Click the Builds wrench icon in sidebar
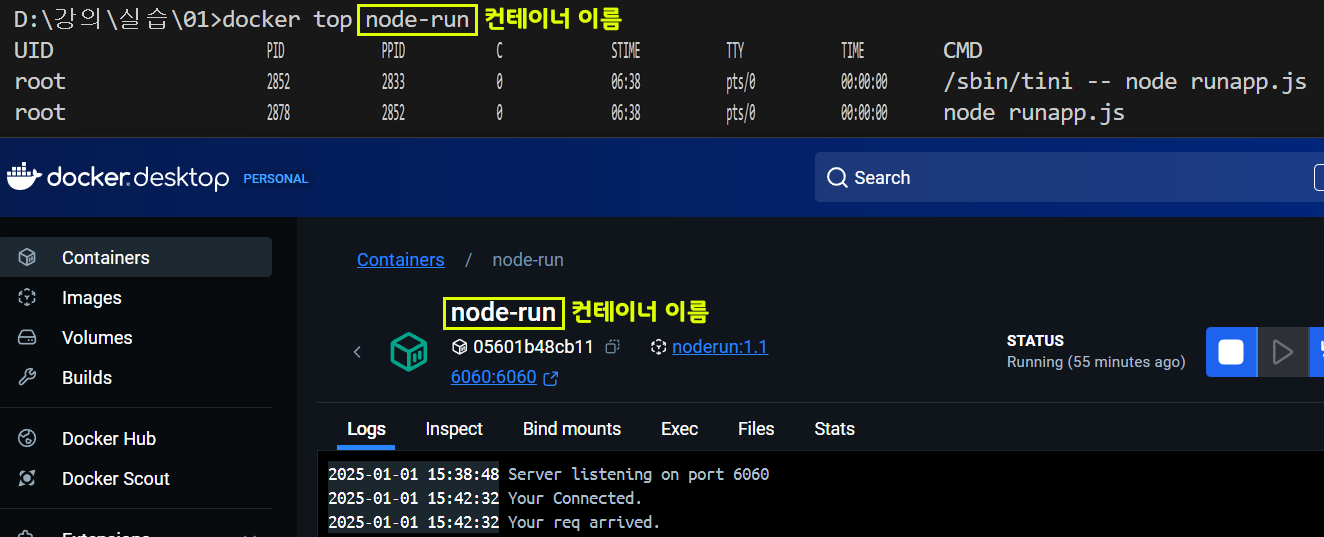Screen dimensions: 1324x537 click(x=28, y=377)
